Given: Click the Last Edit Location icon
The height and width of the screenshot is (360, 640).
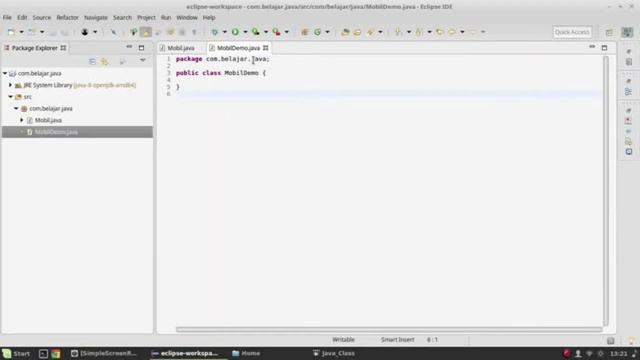Looking at the screenshot, I should pyautogui.click(x=440, y=32).
